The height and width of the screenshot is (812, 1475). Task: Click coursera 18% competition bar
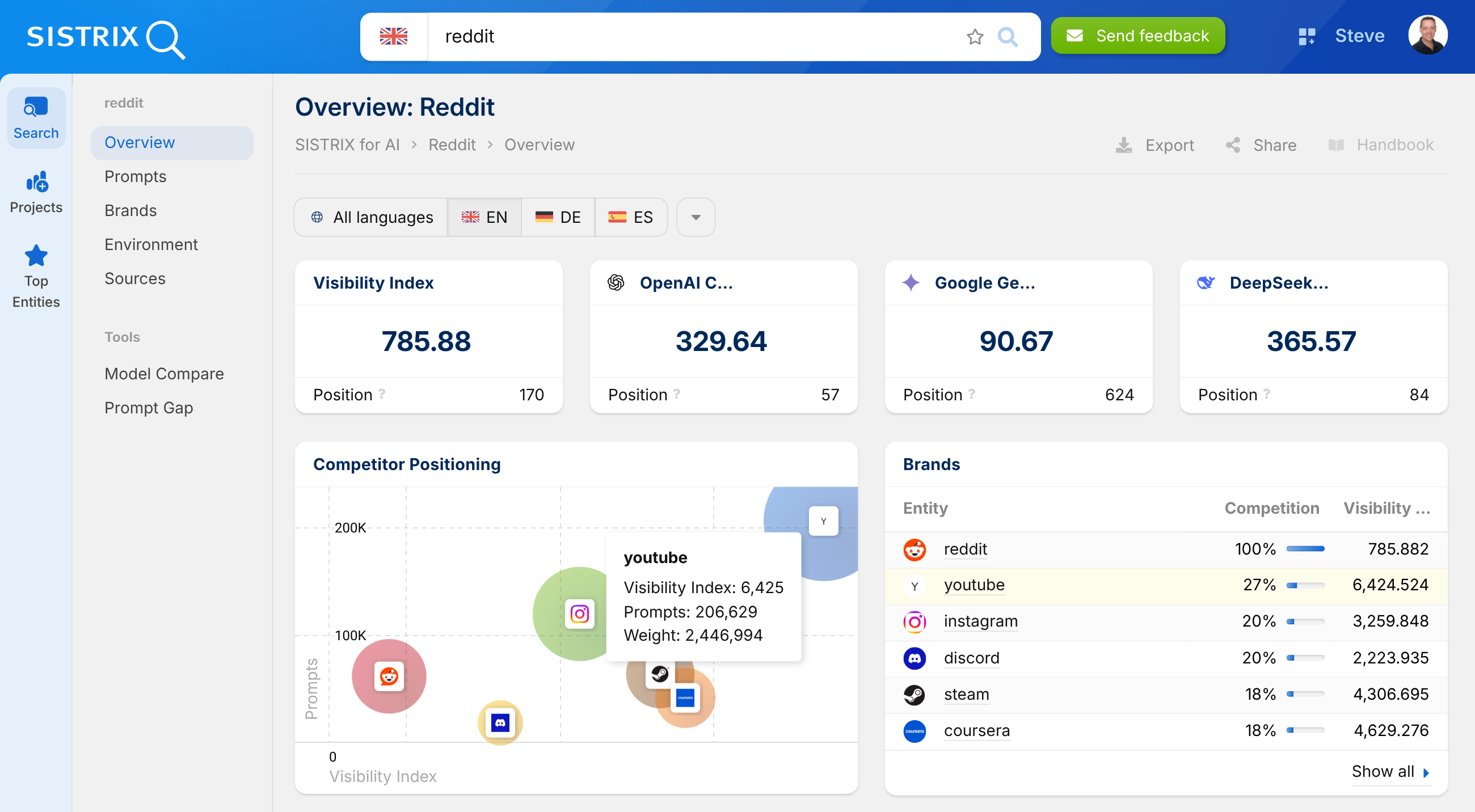tap(1305, 731)
